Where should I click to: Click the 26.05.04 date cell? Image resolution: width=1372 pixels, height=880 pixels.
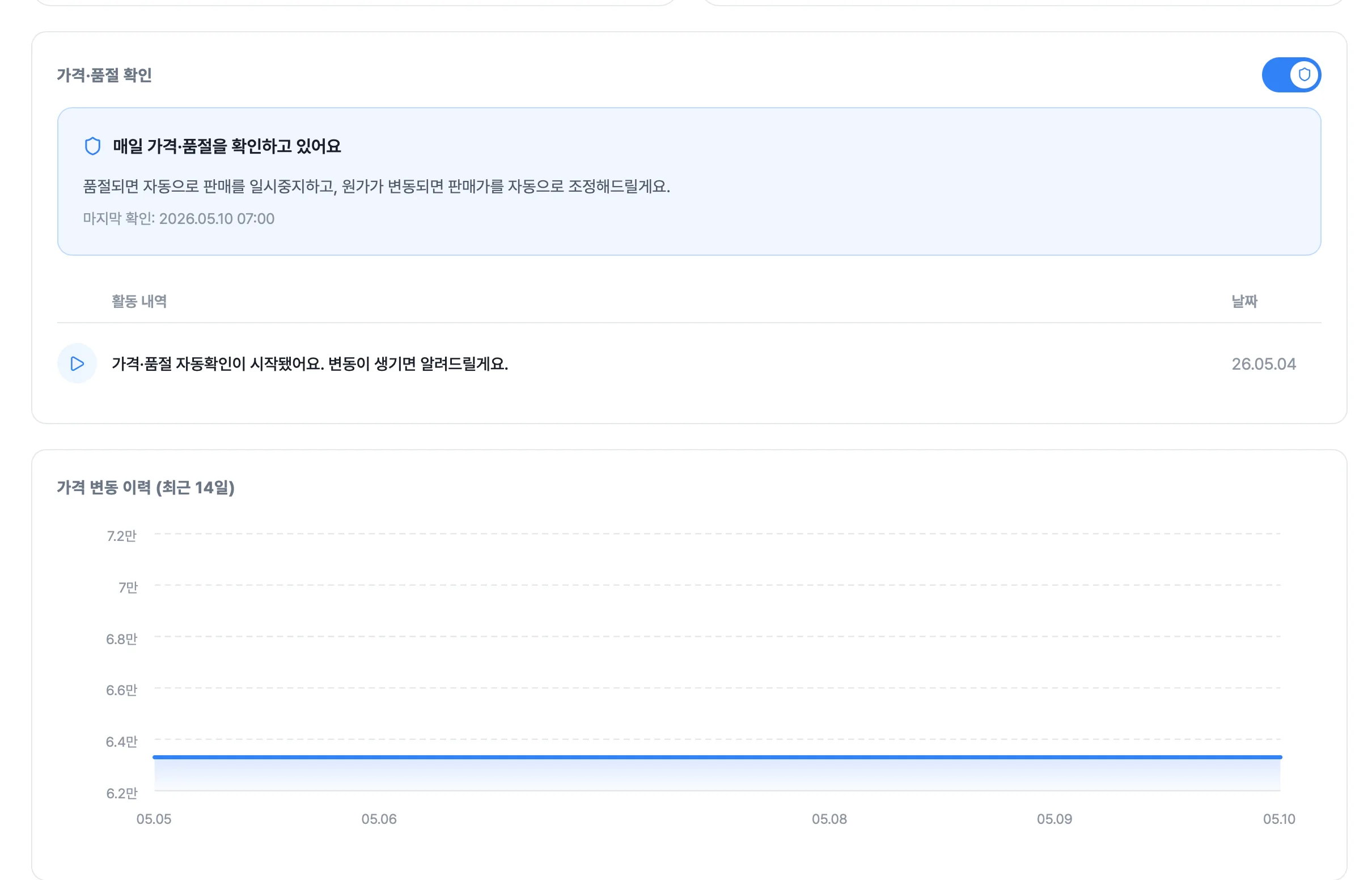coord(1264,364)
